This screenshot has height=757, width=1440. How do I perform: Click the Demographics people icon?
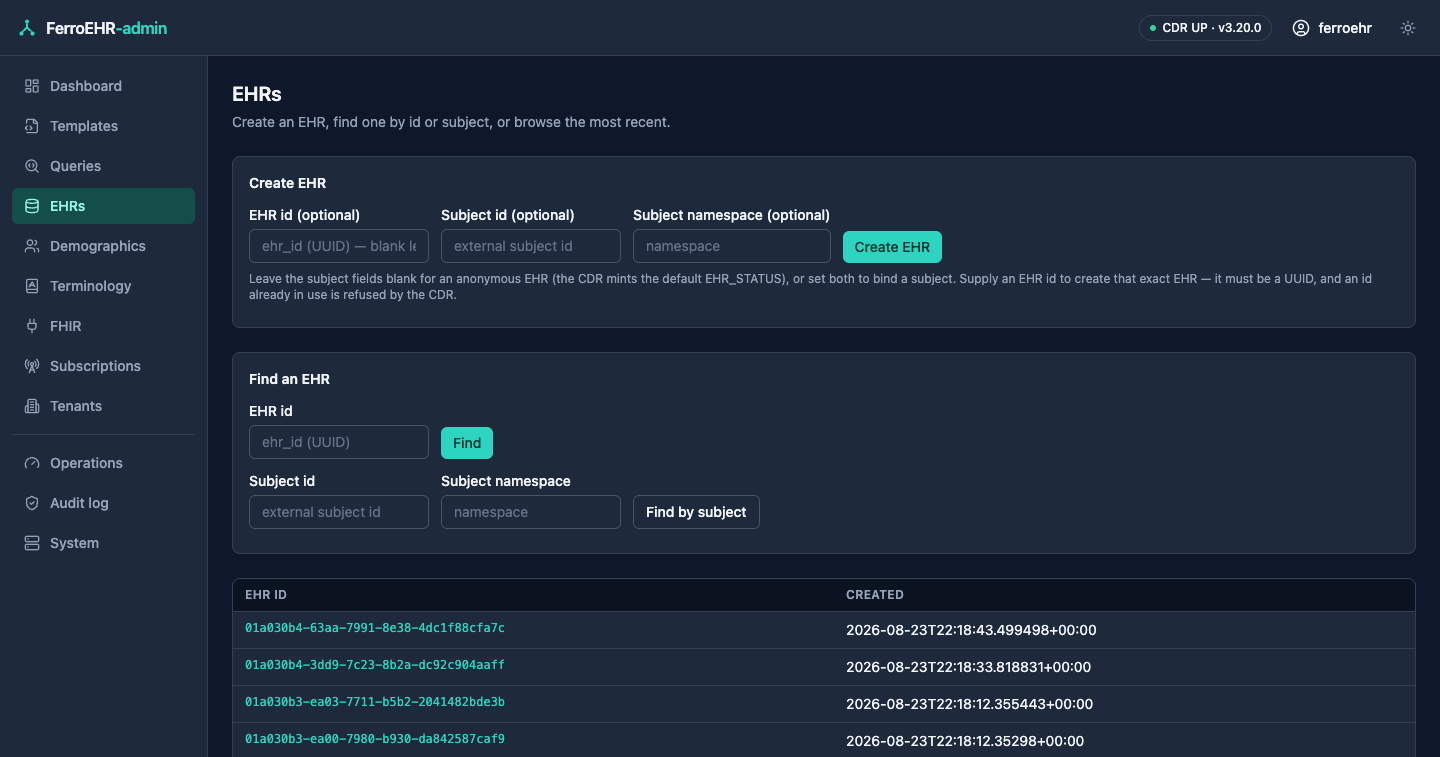click(32, 246)
